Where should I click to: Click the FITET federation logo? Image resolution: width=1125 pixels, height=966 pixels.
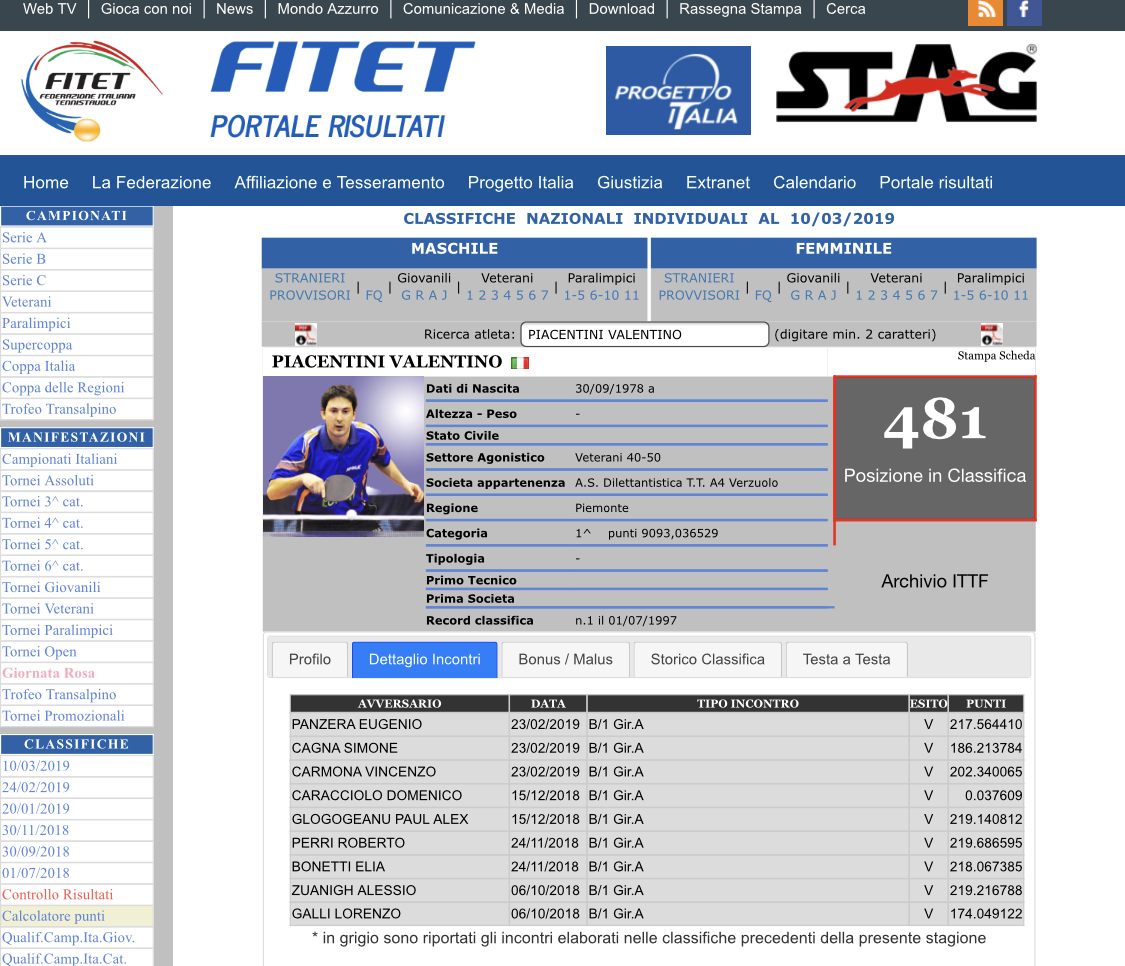pyautogui.click(x=91, y=90)
